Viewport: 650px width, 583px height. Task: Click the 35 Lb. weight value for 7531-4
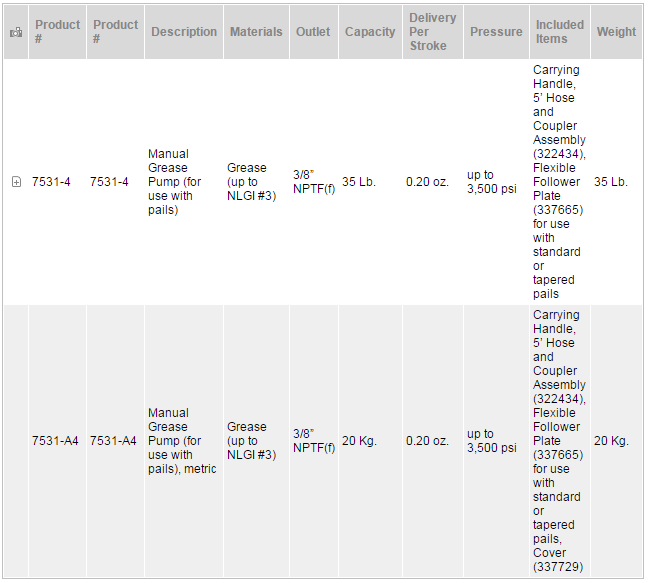[611, 182]
